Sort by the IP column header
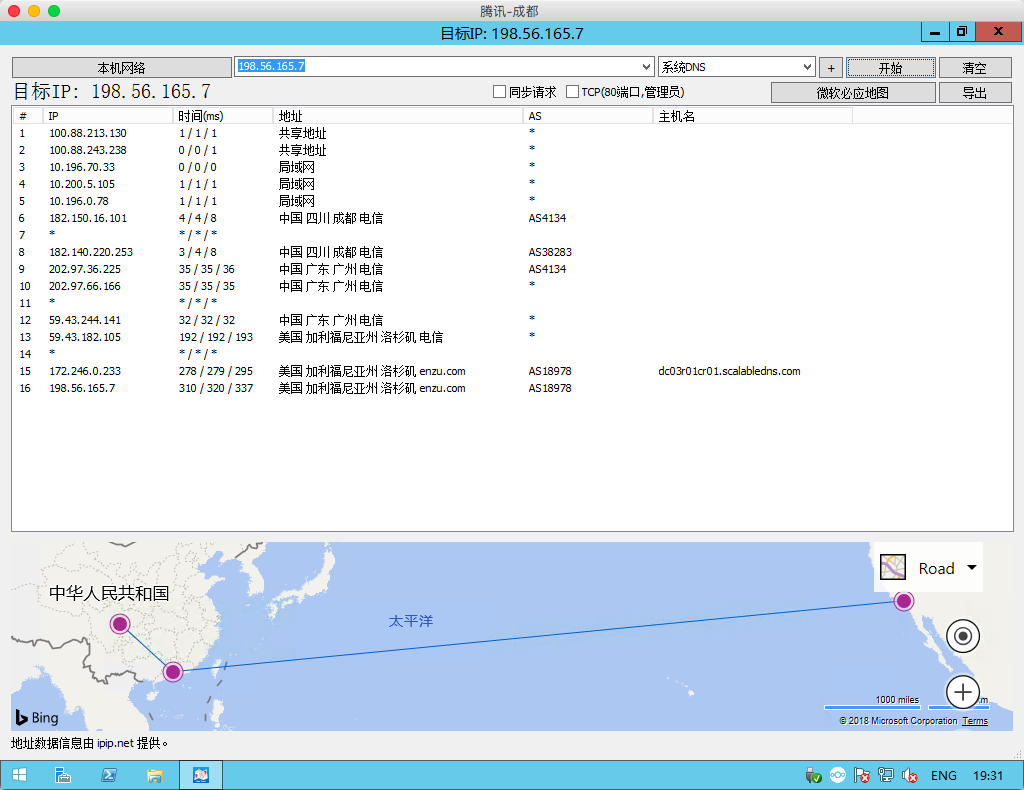 click(x=108, y=116)
